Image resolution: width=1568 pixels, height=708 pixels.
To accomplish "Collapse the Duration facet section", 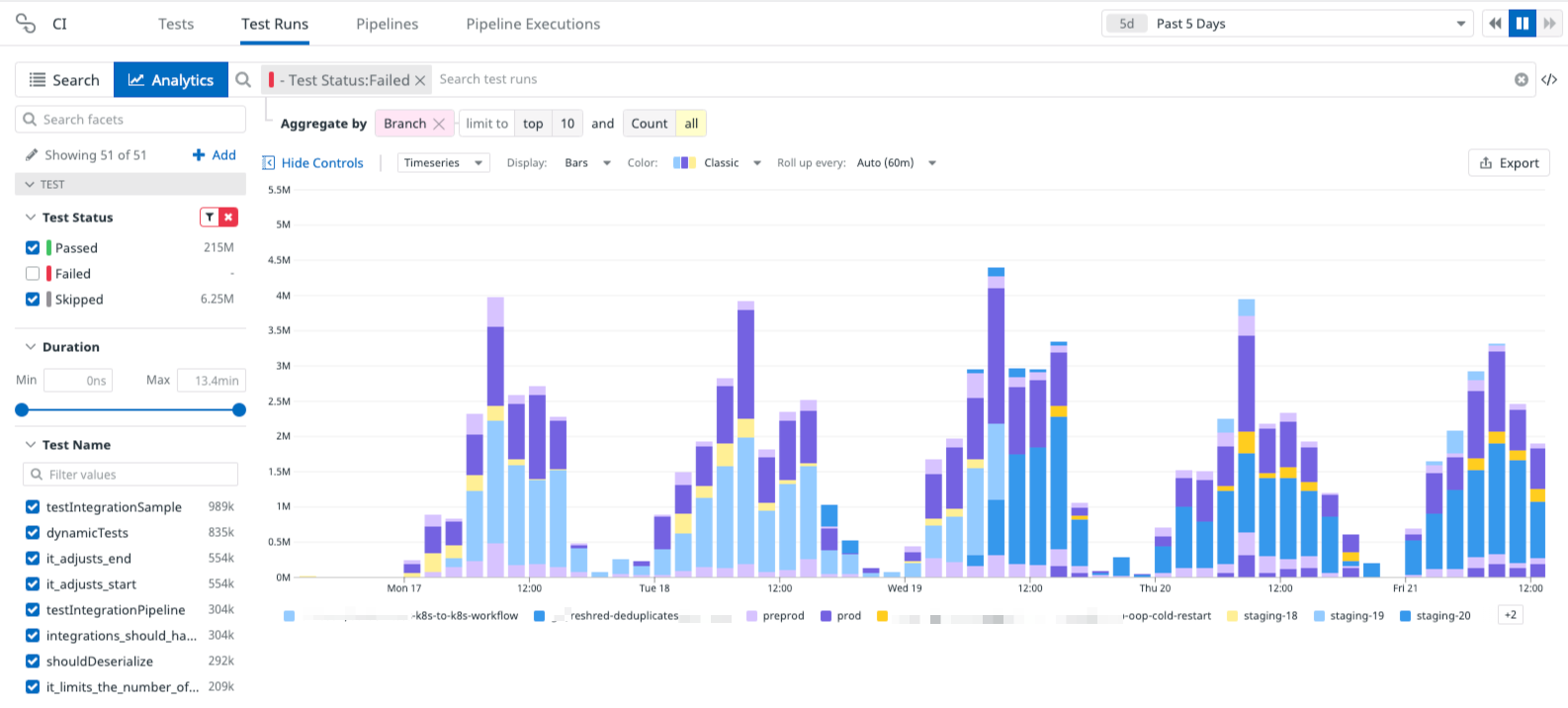I will point(31,347).
